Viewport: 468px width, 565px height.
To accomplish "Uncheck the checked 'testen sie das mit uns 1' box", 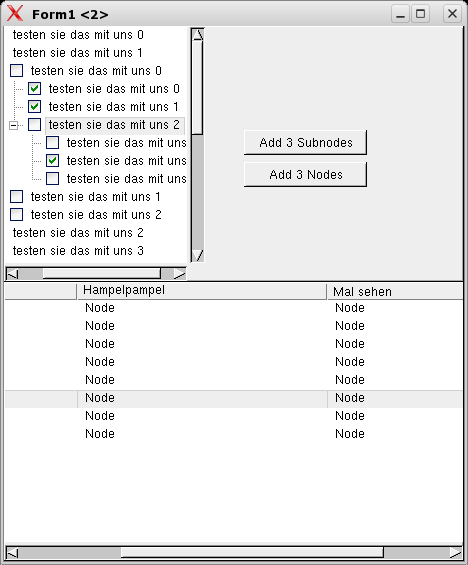I will click(35, 107).
